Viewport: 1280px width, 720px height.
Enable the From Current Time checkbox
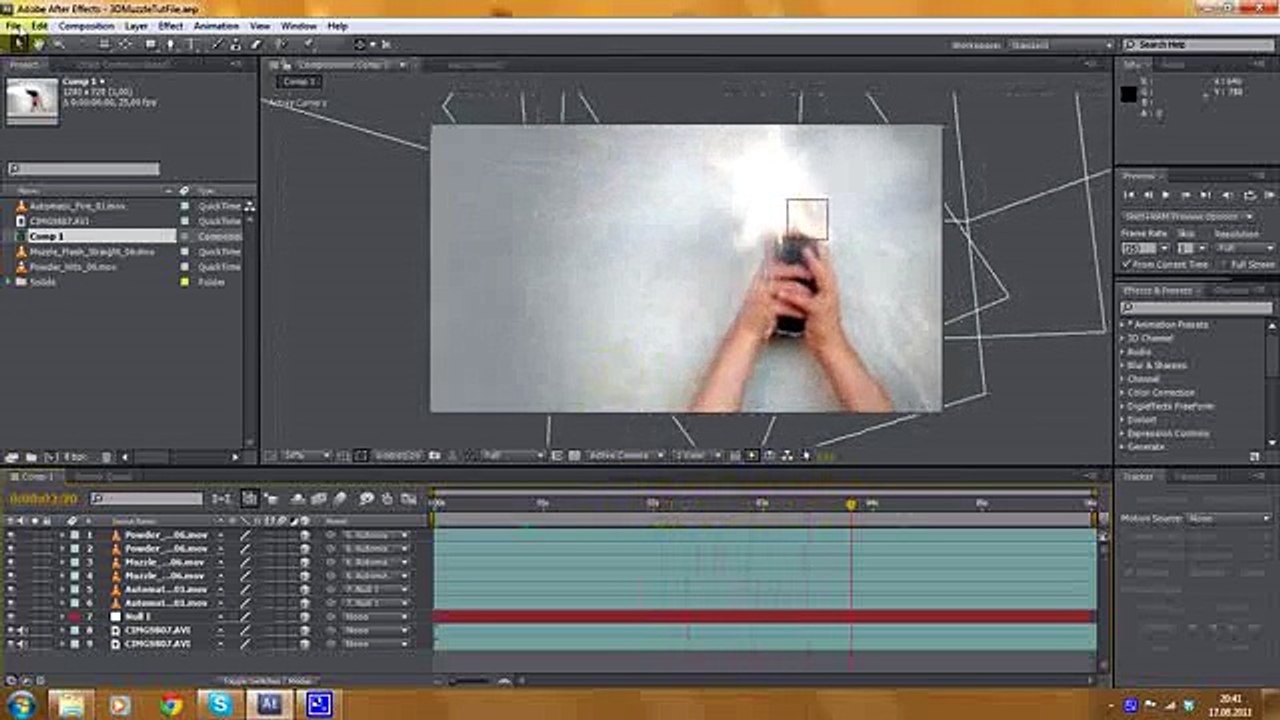click(x=1128, y=264)
